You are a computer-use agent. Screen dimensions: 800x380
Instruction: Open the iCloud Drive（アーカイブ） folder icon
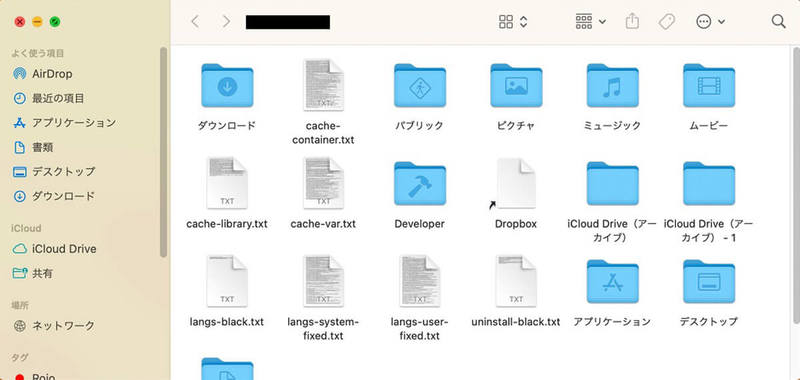[x=612, y=183]
